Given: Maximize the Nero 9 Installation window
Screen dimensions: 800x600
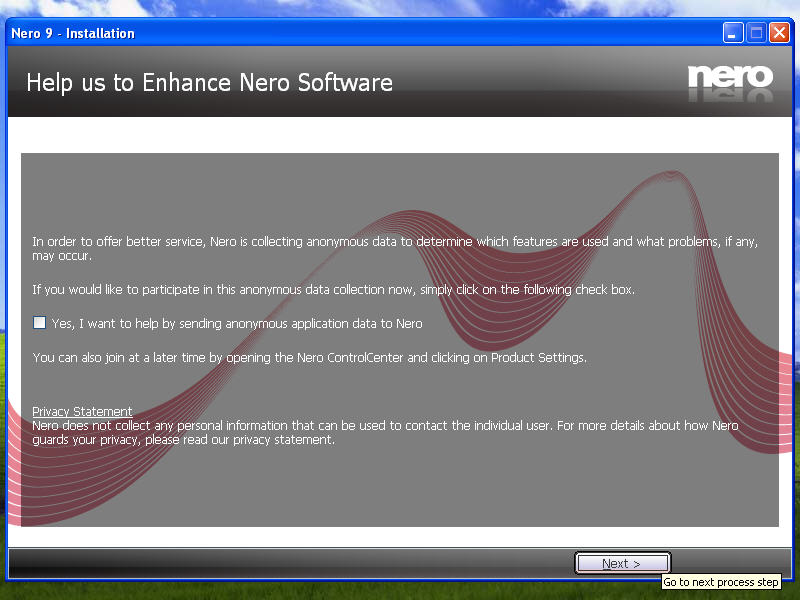Looking at the screenshot, I should 756,33.
